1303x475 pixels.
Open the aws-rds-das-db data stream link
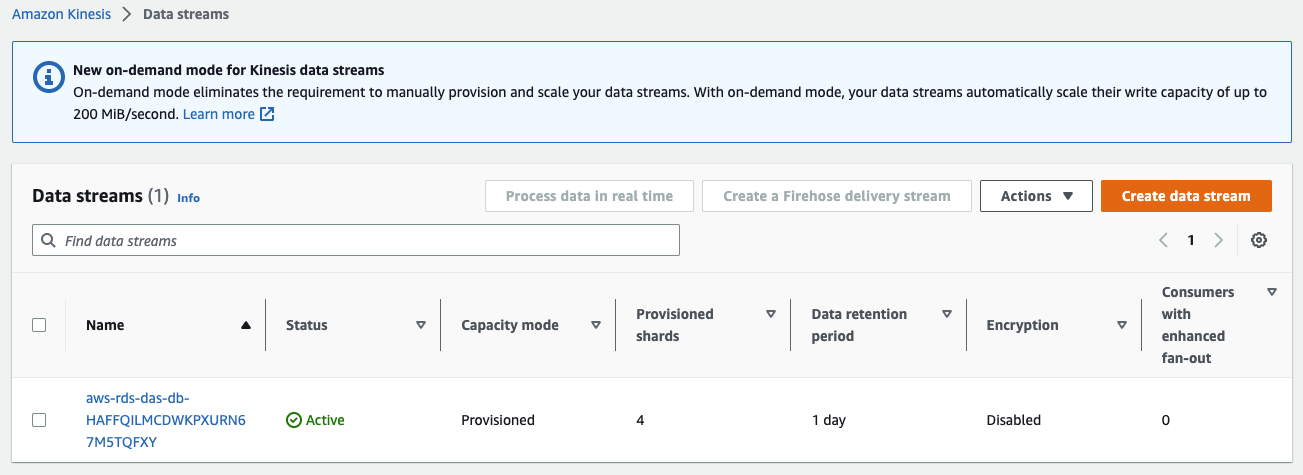pyautogui.click(x=165, y=420)
